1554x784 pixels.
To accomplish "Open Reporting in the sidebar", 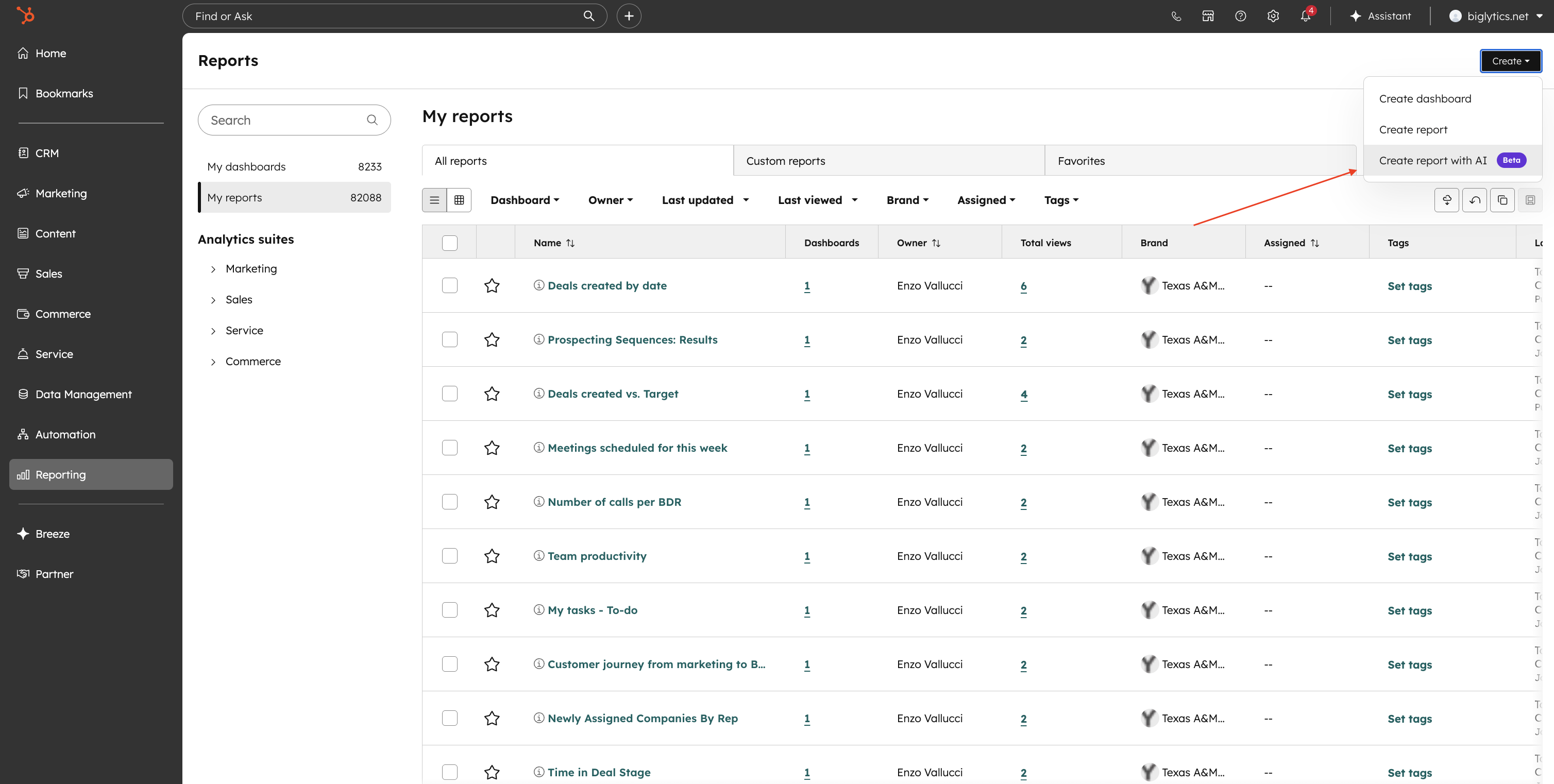I will tap(91, 474).
